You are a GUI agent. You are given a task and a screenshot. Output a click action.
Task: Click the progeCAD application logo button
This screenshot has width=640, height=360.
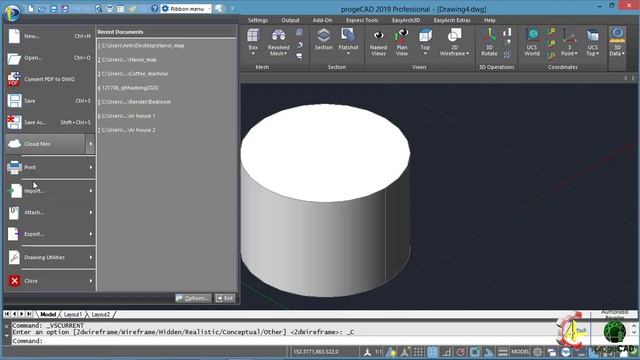(12, 12)
